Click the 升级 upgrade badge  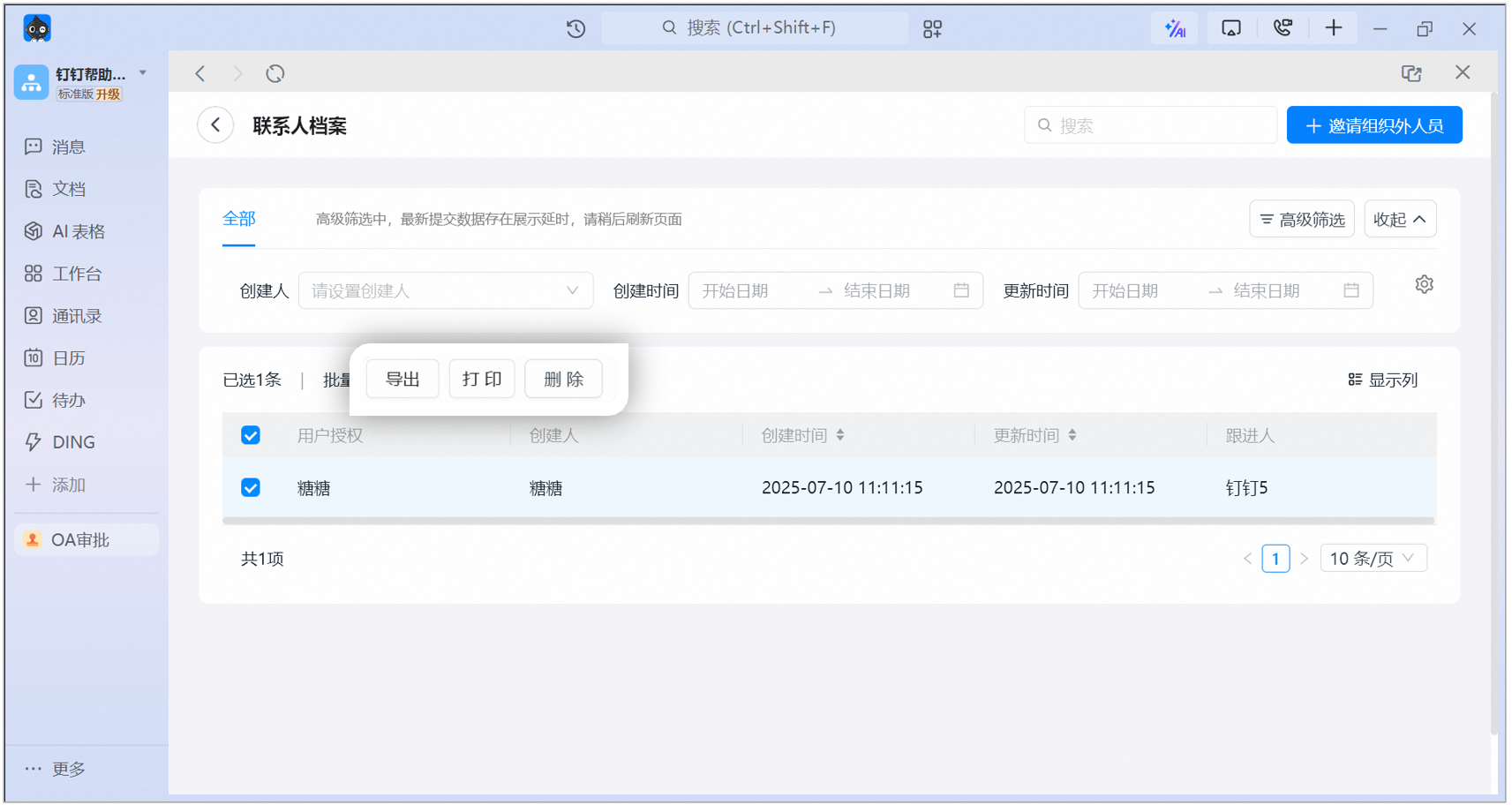pyautogui.click(x=109, y=94)
